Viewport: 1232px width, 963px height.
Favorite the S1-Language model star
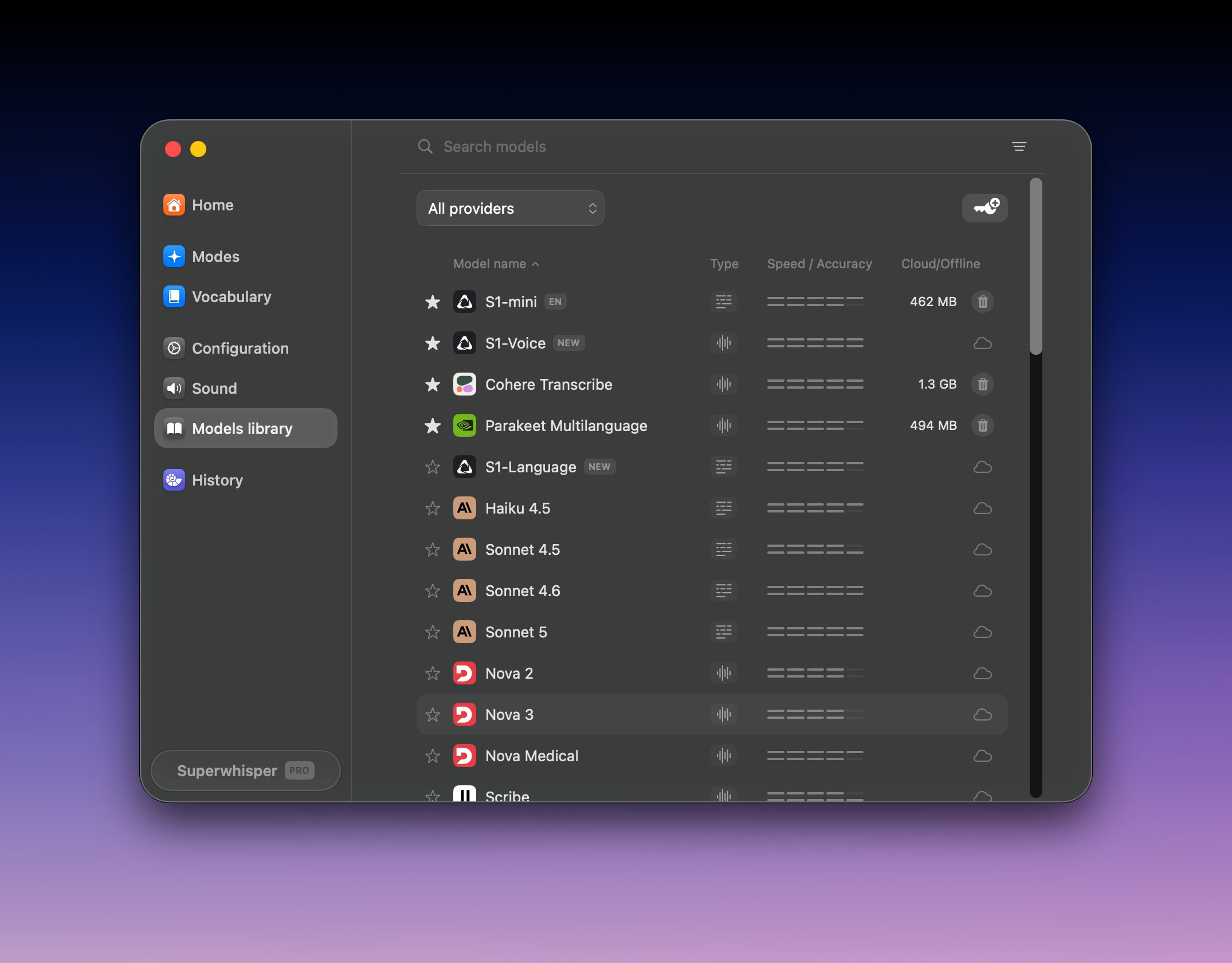[x=433, y=467]
